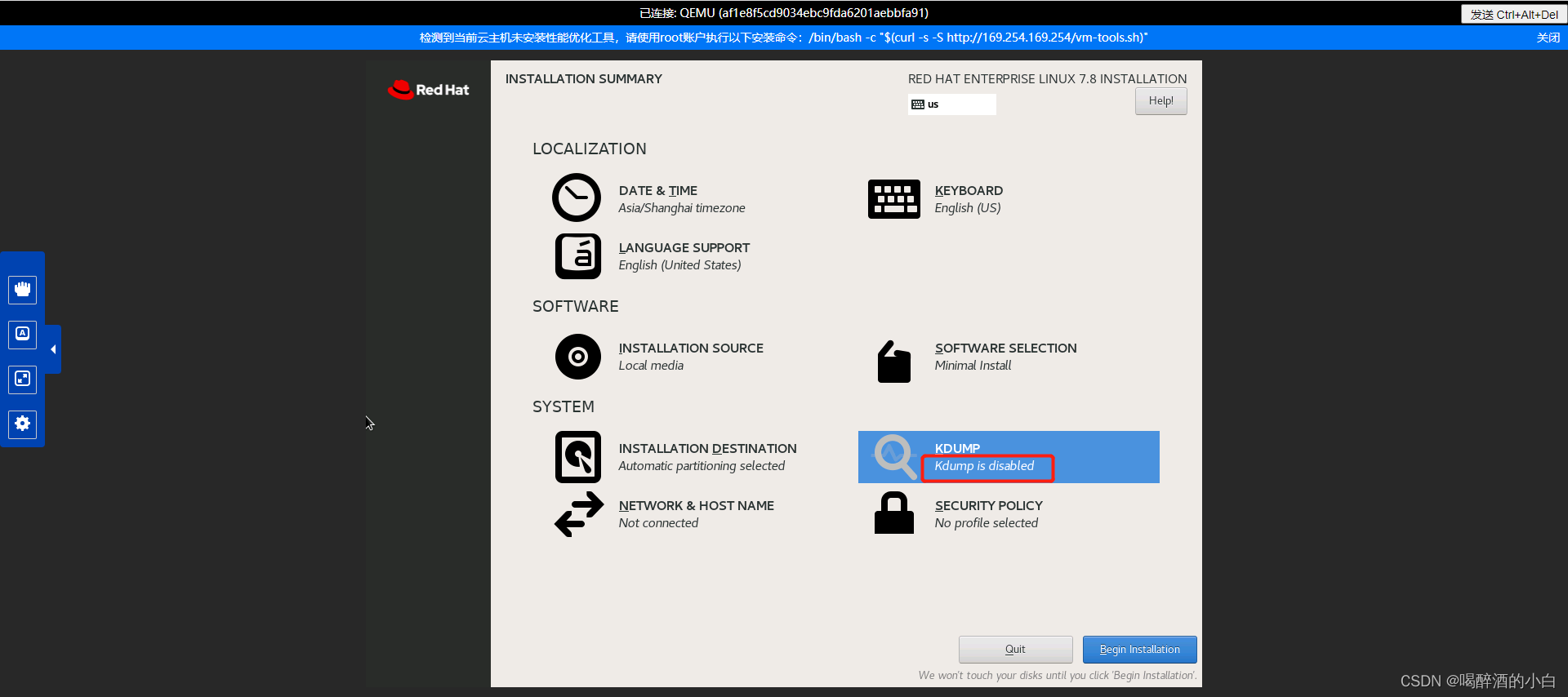Open the settings gear in side panel
The height and width of the screenshot is (697, 1568).
[x=22, y=424]
